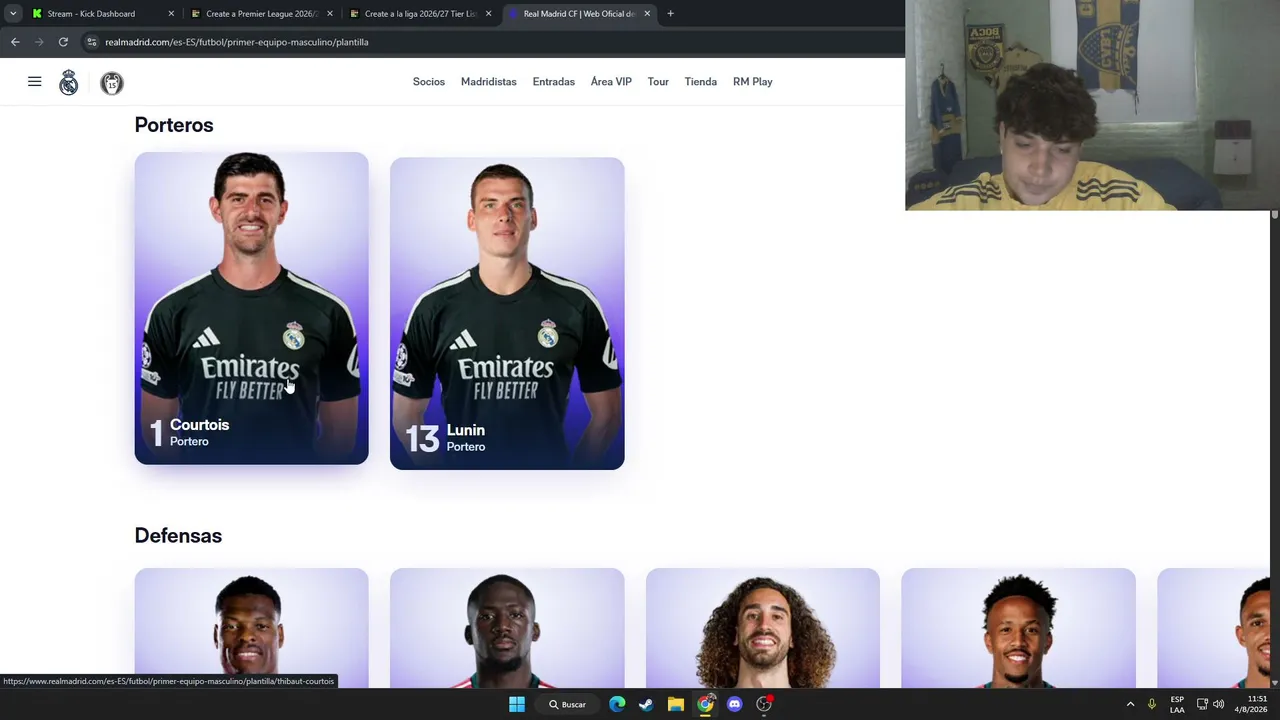This screenshot has height=720, width=1280.
Task: Go forward in browser history
Action: coord(39,42)
